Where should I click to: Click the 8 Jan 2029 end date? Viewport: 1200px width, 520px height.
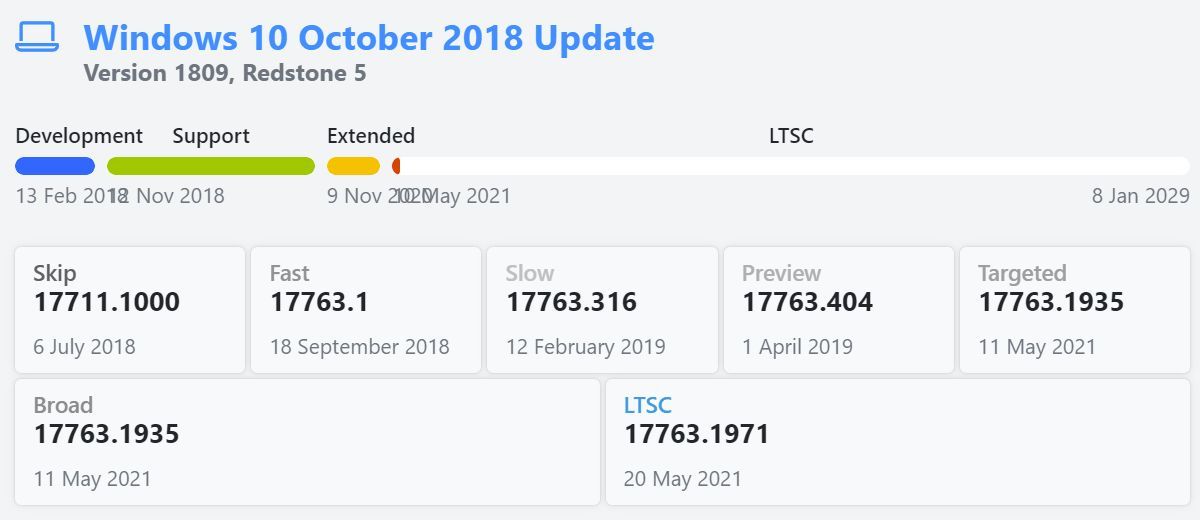[1140, 196]
